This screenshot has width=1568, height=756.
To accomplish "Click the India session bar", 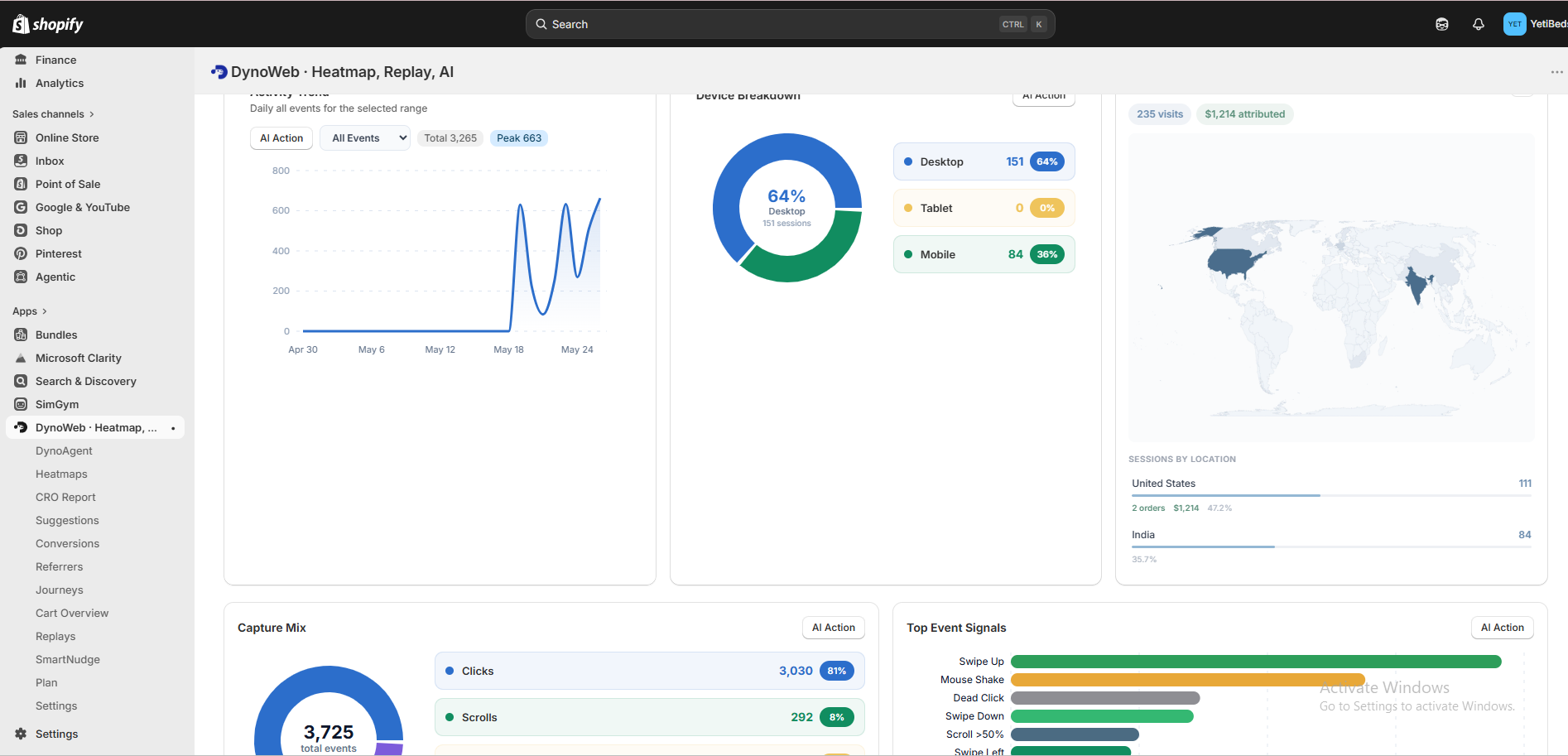I will coord(1331,547).
